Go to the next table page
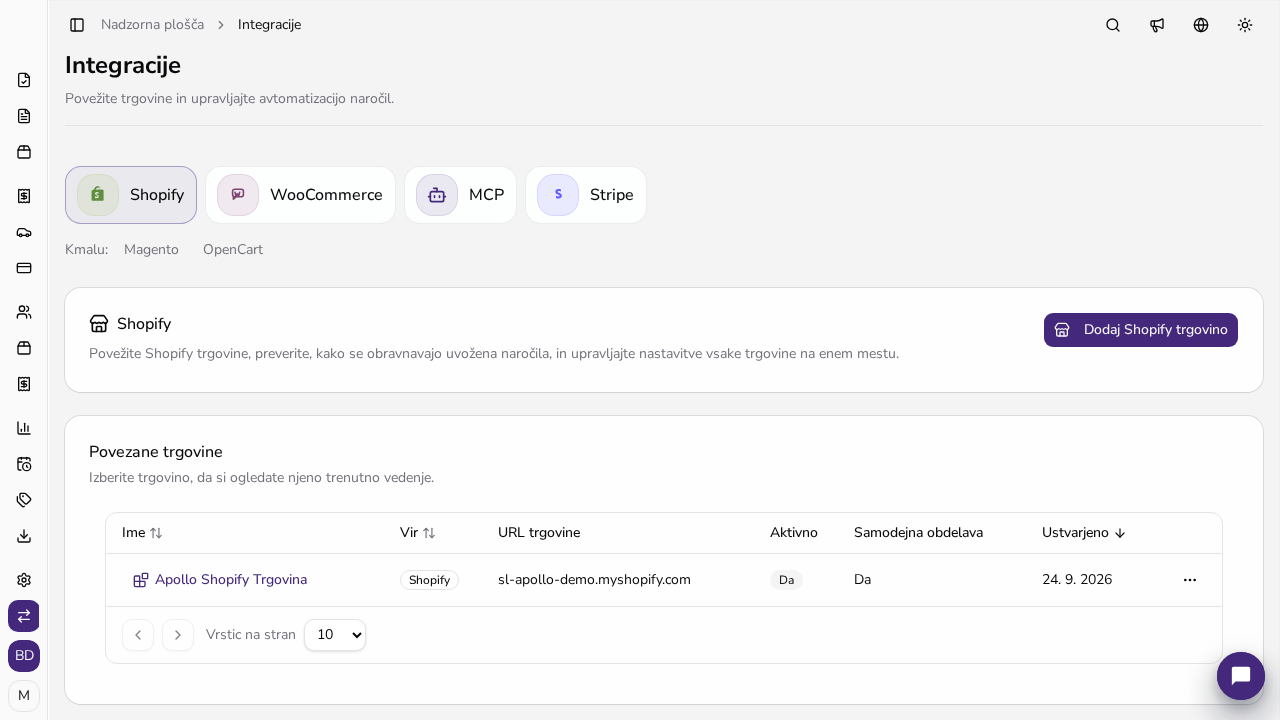Image resolution: width=1280 pixels, height=720 pixels. click(178, 635)
